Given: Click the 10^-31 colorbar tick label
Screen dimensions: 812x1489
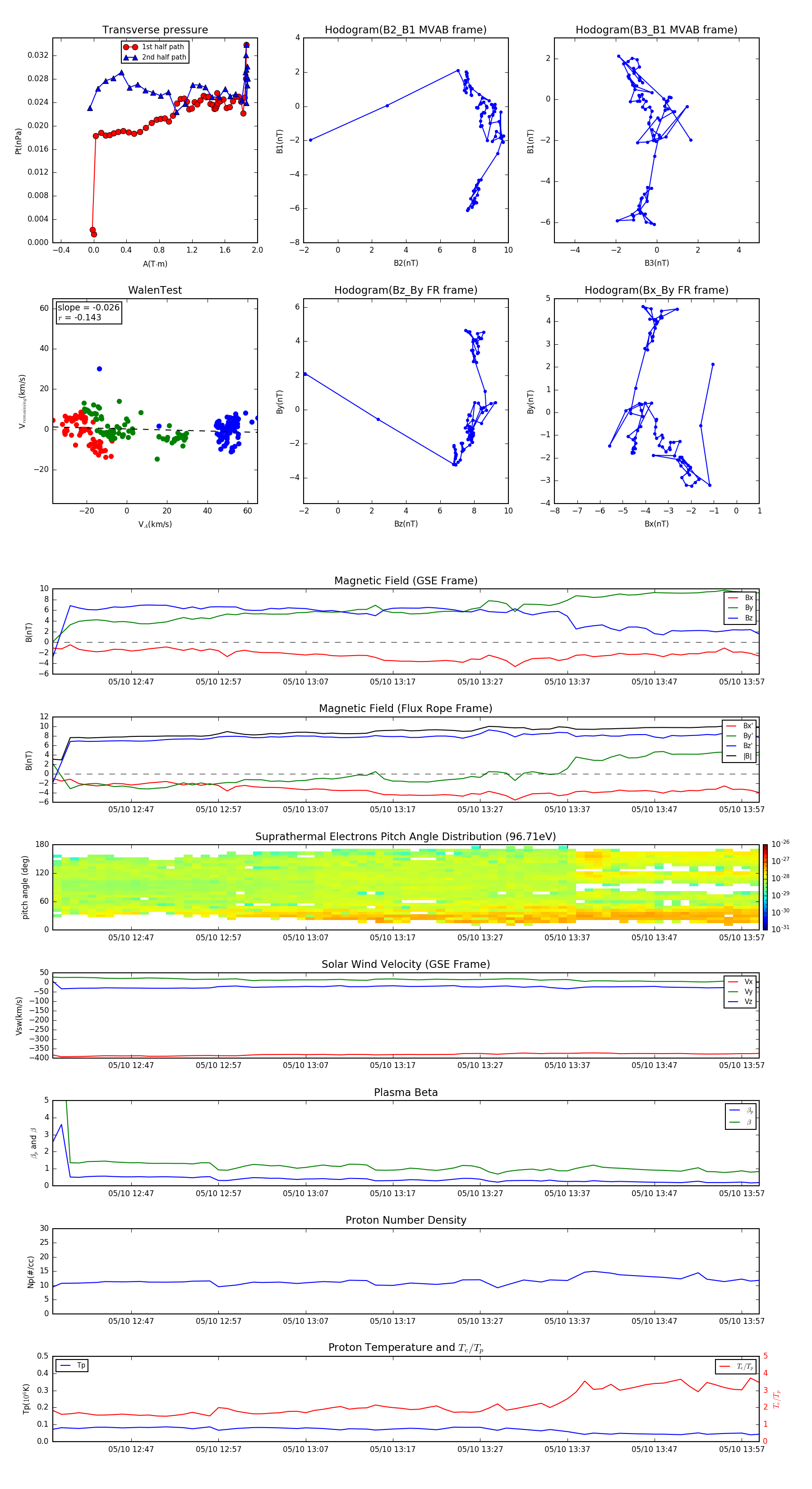Looking at the screenshot, I should pyautogui.click(x=780, y=929).
